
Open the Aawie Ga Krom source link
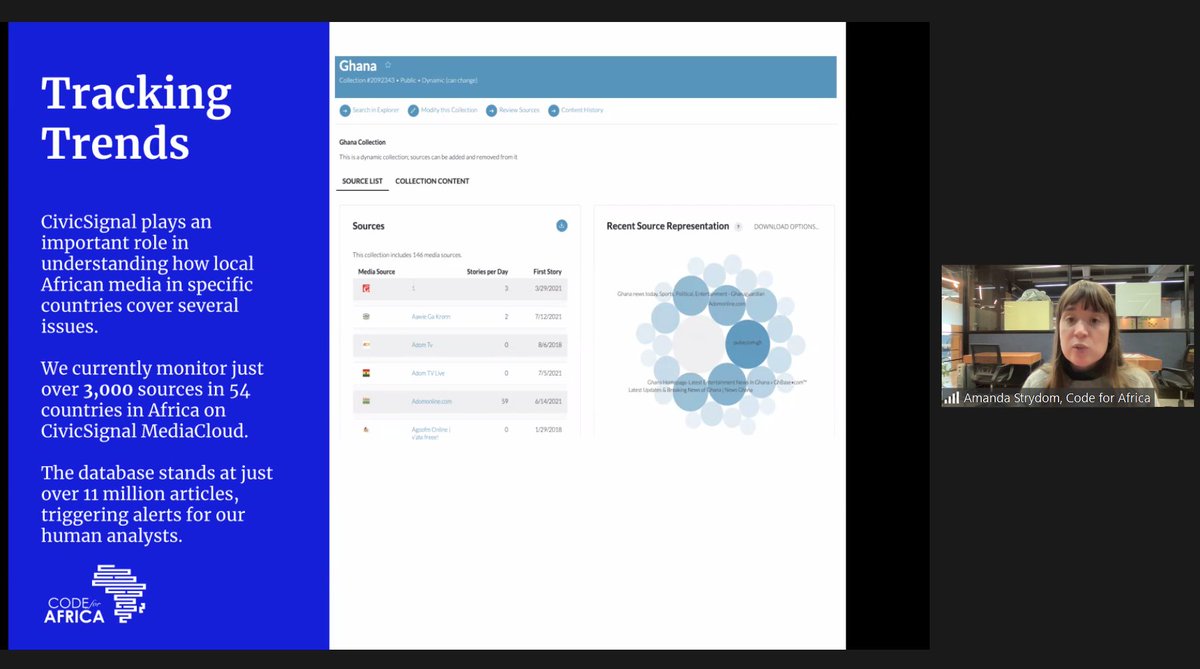[430, 317]
